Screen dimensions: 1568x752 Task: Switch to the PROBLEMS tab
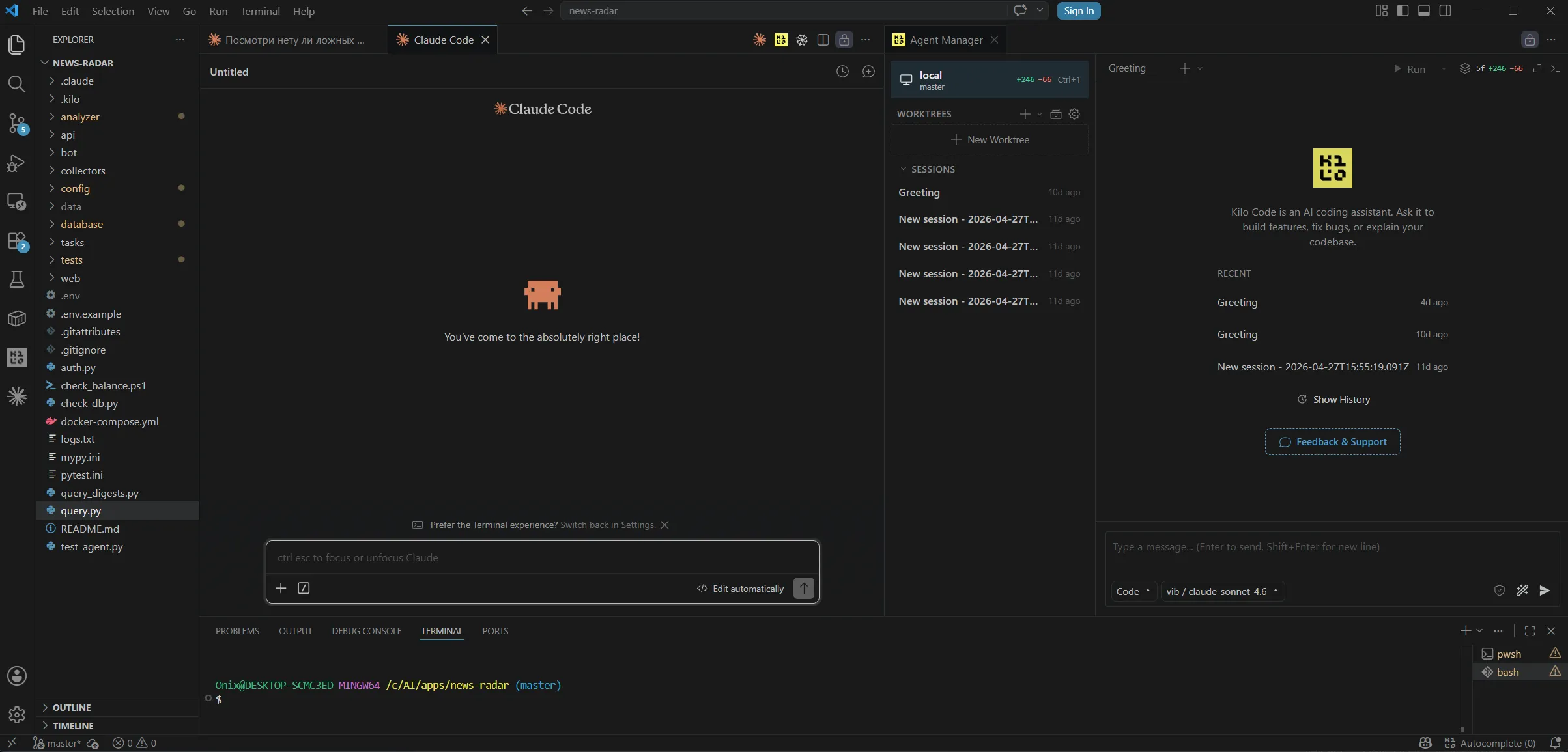(237, 631)
